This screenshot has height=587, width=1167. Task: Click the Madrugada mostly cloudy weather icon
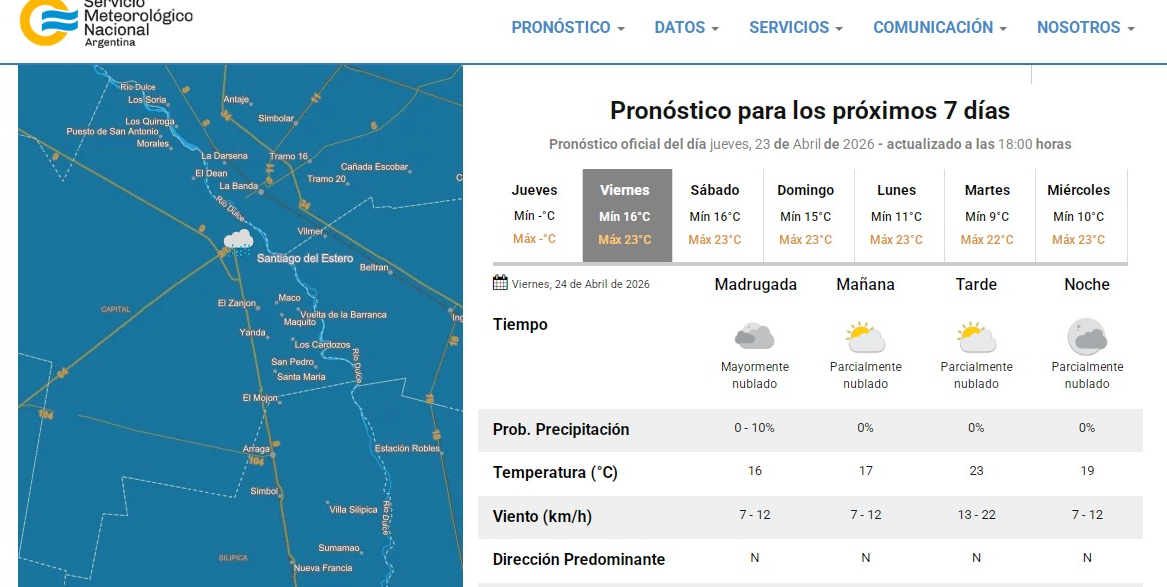click(x=754, y=336)
